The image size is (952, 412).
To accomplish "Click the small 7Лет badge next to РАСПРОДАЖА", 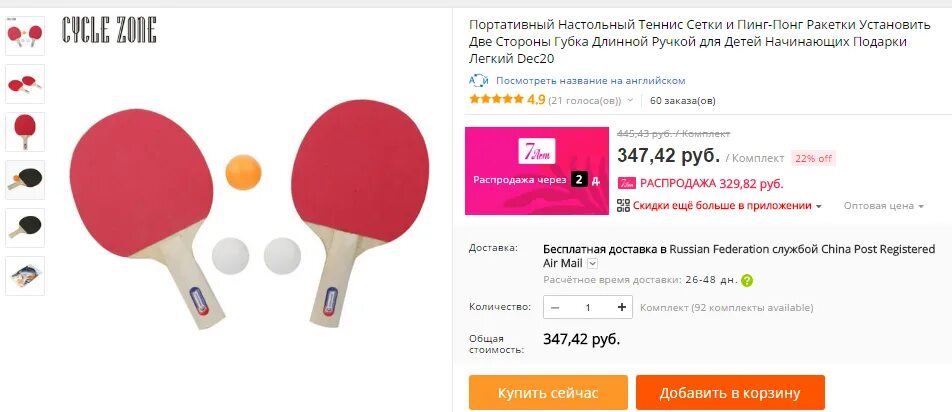I will [627, 183].
